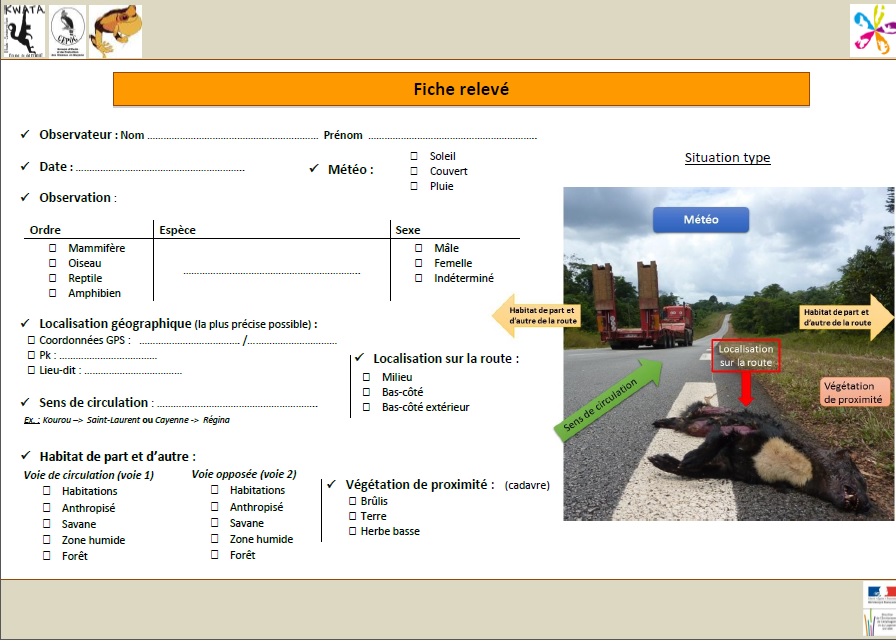The width and height of the screenshot is (896, 644).
Task: Click the GEPOG bird logo
Action: coord(67,31)
